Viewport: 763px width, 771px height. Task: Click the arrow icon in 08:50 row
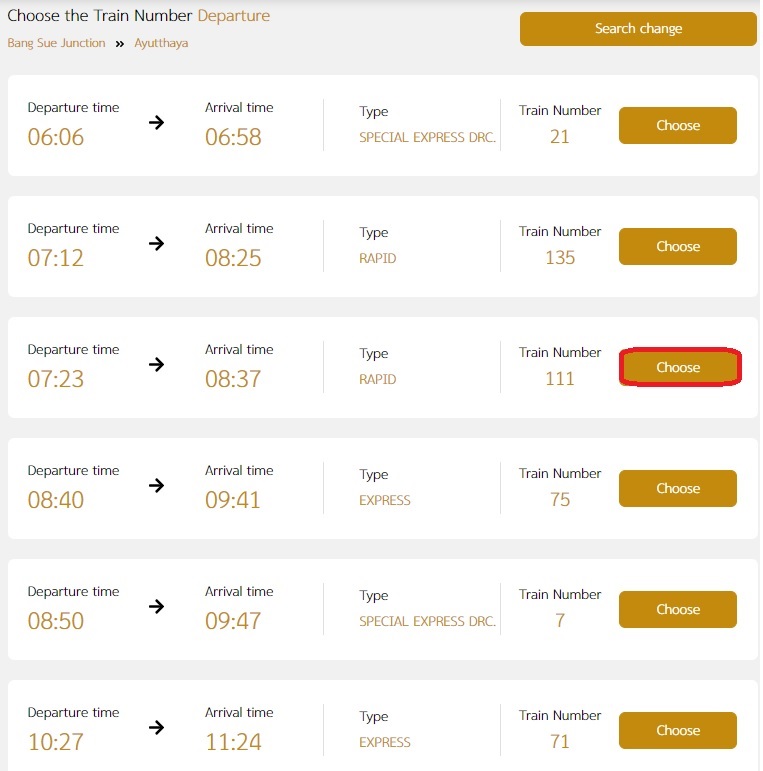156,606
